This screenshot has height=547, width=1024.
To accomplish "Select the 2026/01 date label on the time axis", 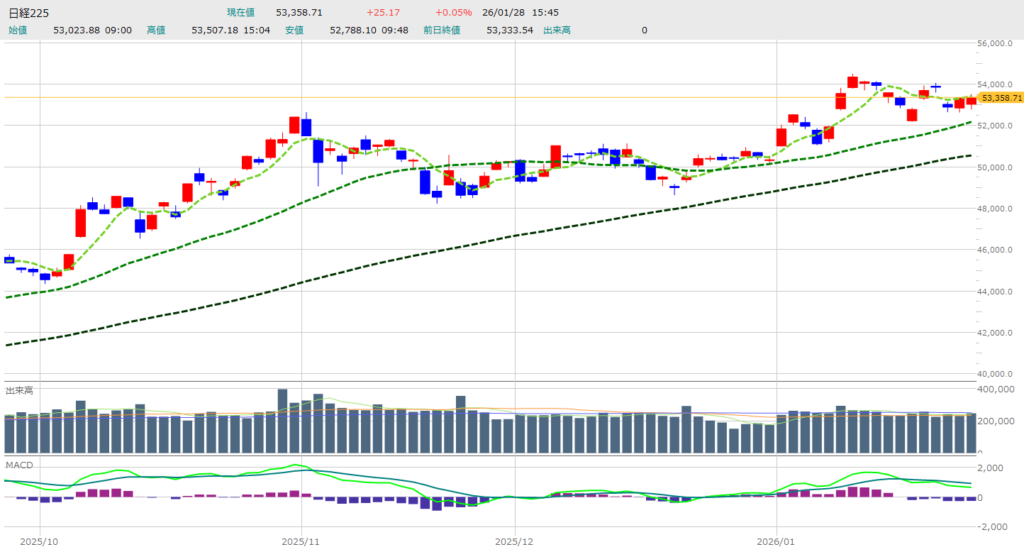I will (x=777, y=540).
